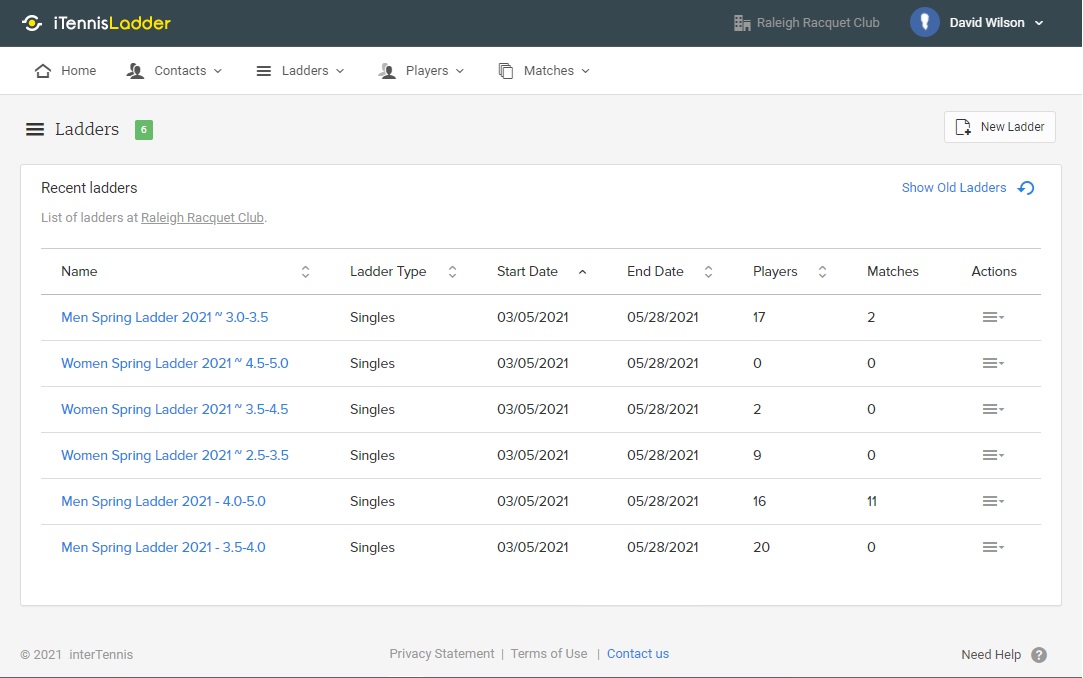The height and width of the screenshot is (678, 1083).
Task: Click the Contact us footer link
Action: click(x=637, y=654)
